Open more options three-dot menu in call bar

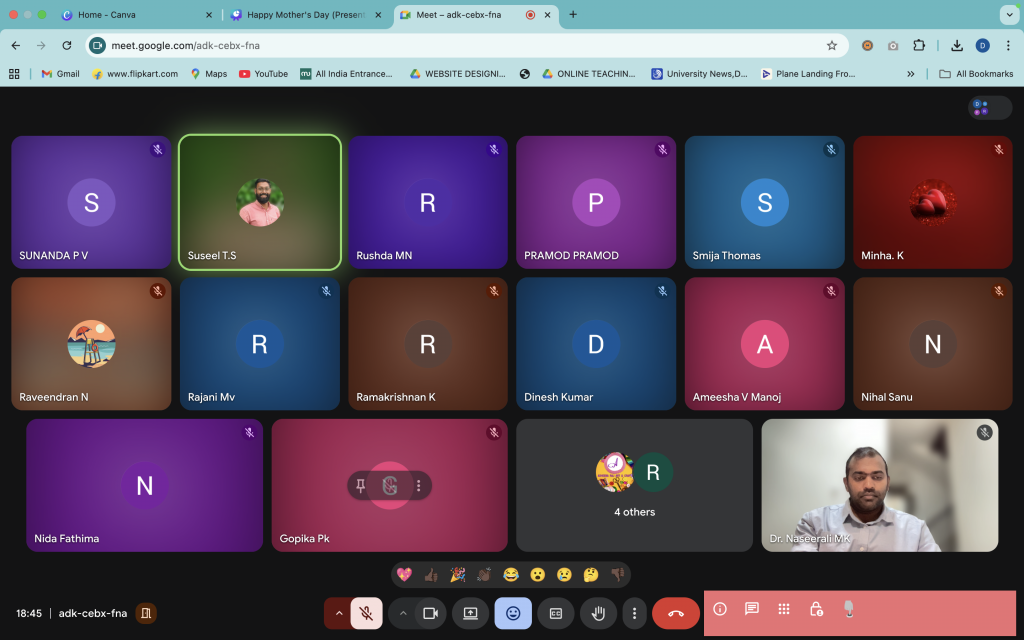click(x=634, y=613)
